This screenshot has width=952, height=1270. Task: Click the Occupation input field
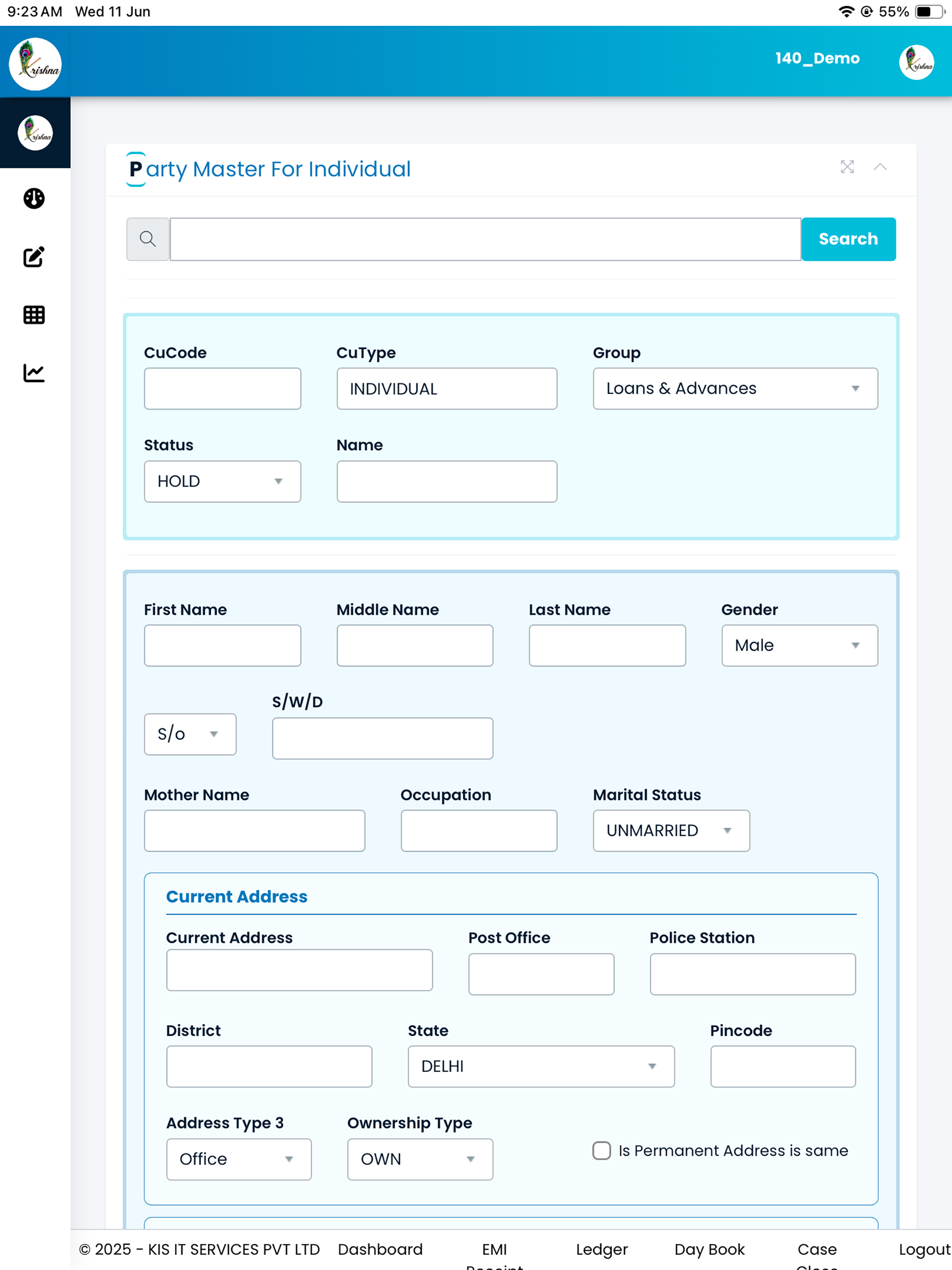[x=479, y=830]
